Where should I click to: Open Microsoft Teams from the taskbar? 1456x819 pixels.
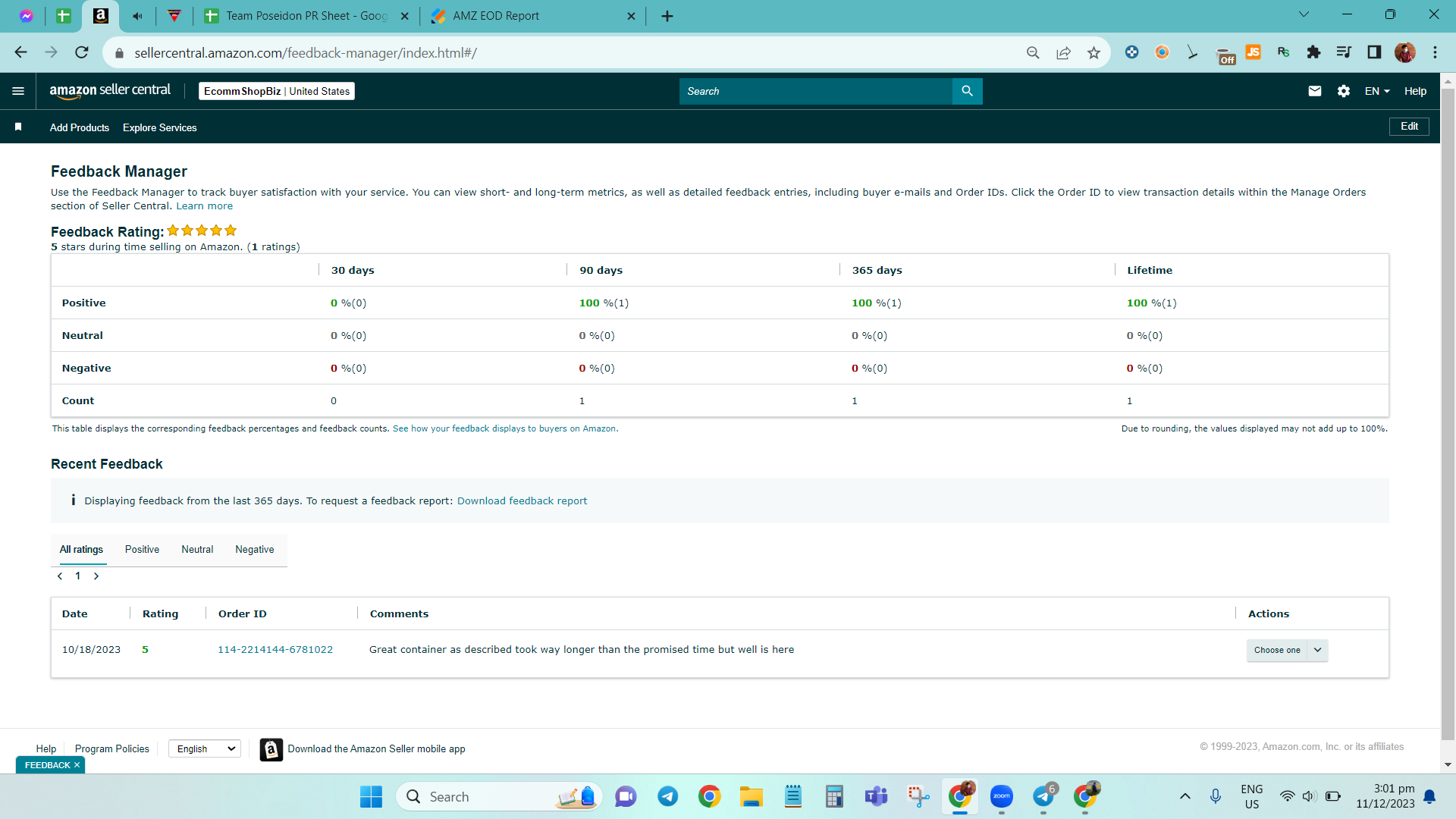click(876, 796)
